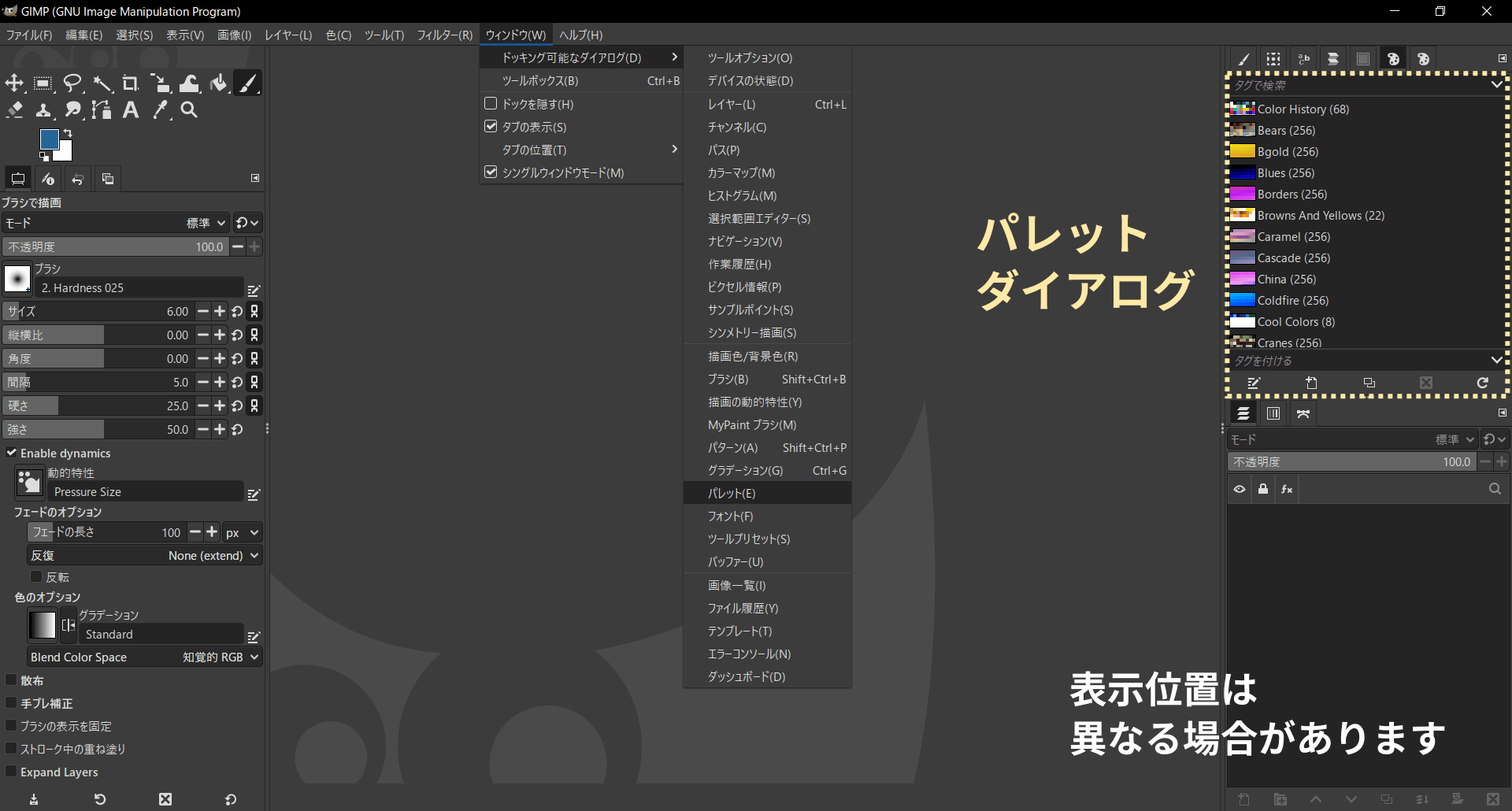
Task: Click the layer lock header icon
Action: point(1263,489)
